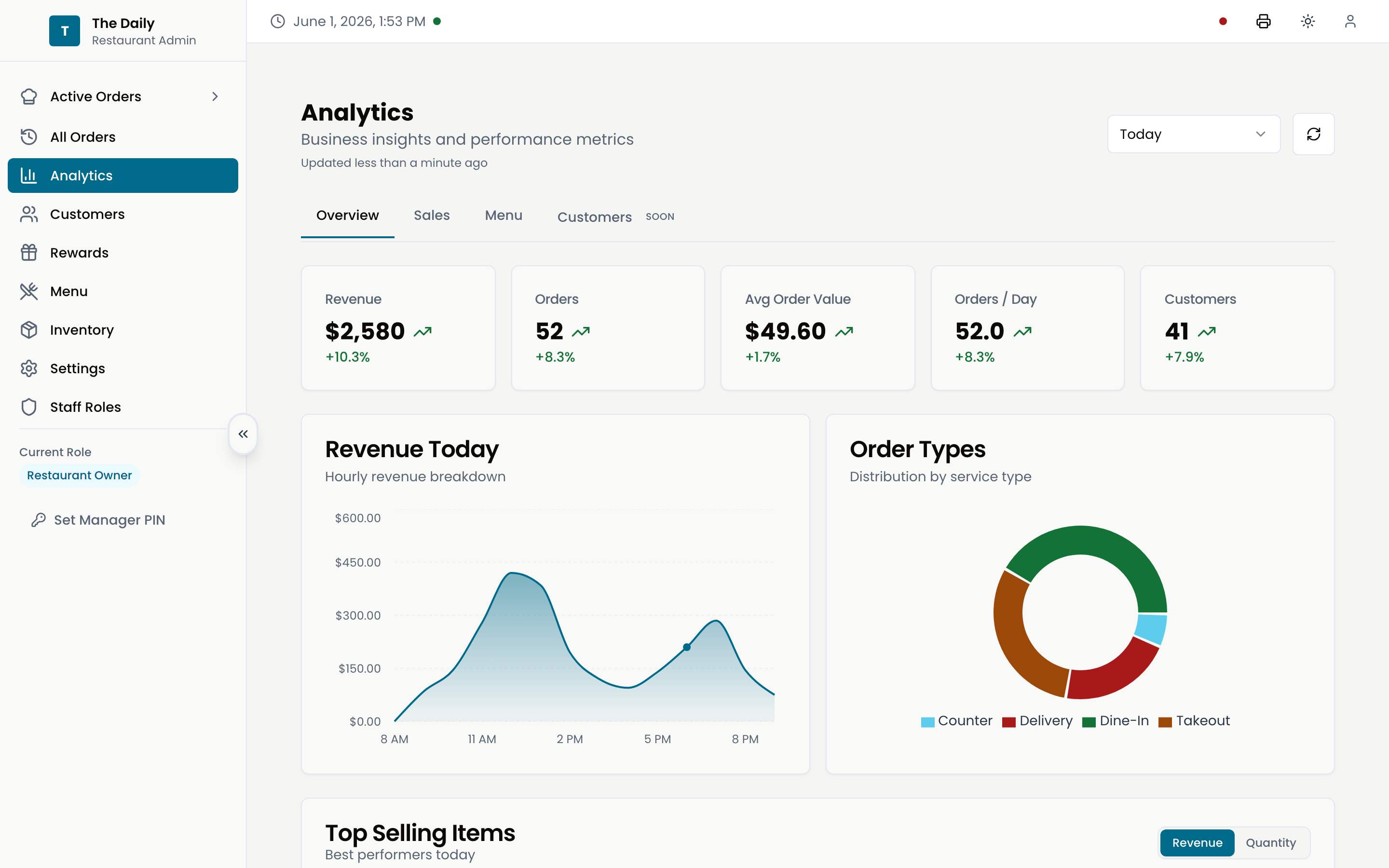The width and height of the screenshot is (1389, 868).
Task: Expand Active Orders chevron arrow
Action: point(215,96)
